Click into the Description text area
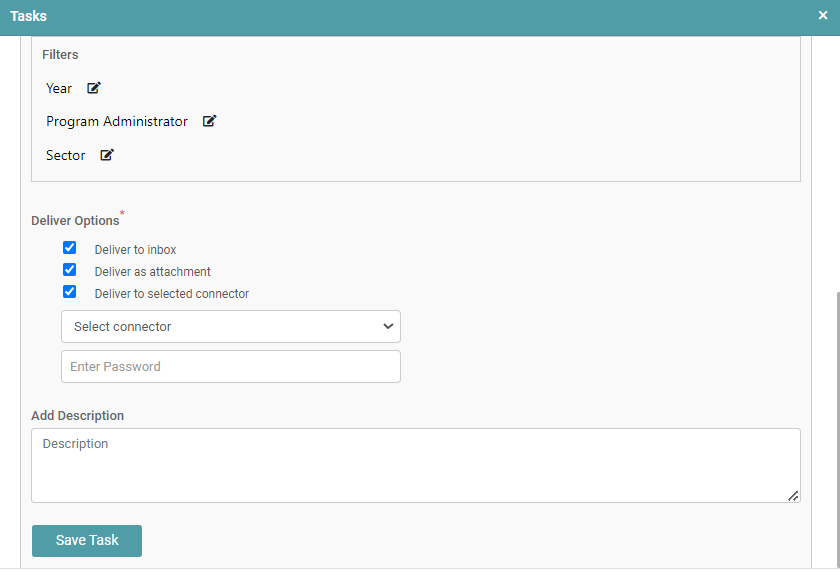This screenshot has width=840, height=587. [415, 465]
